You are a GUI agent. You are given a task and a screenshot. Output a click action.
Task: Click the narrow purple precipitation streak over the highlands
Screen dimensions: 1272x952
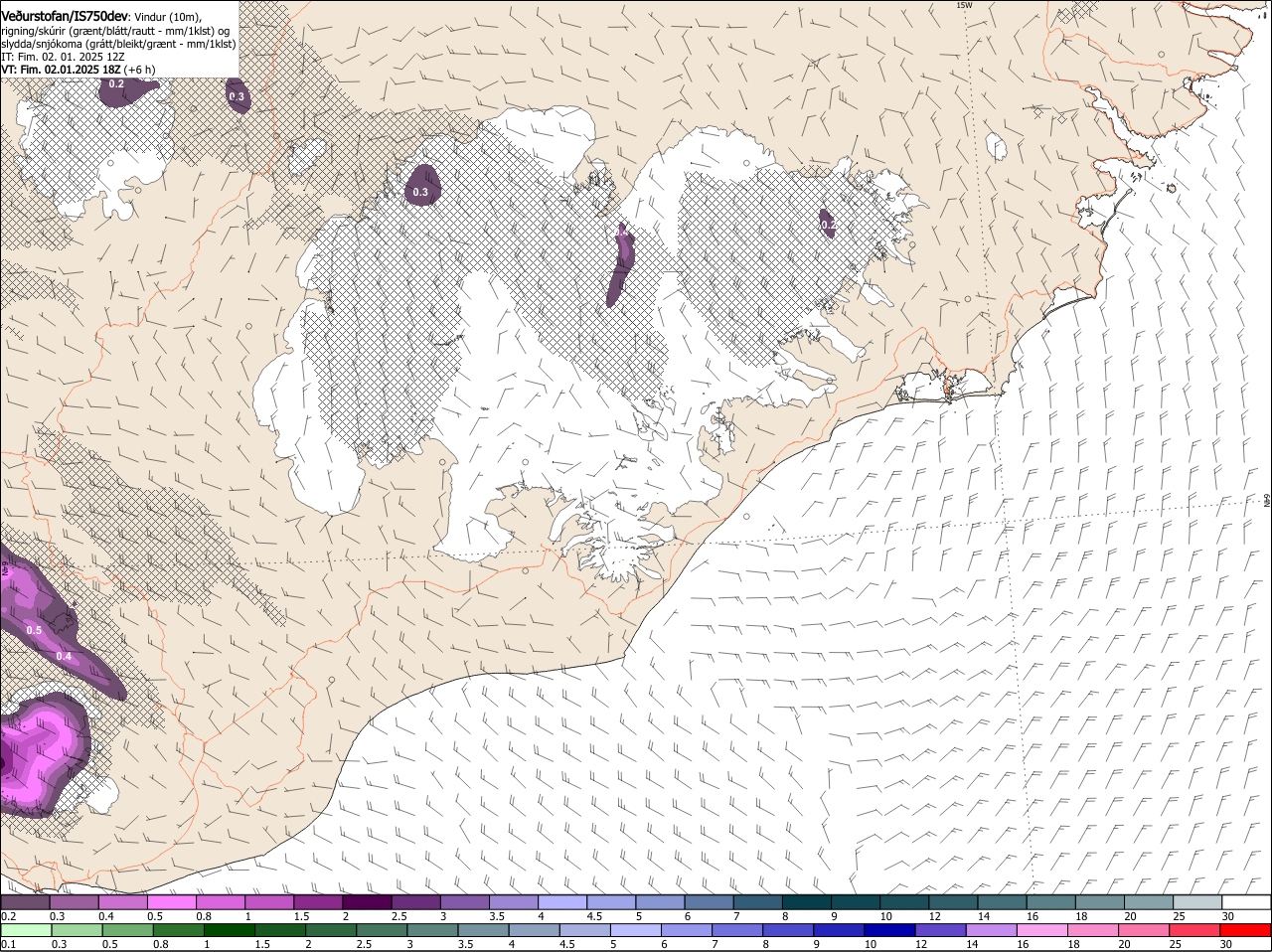(x=621, y=264)
